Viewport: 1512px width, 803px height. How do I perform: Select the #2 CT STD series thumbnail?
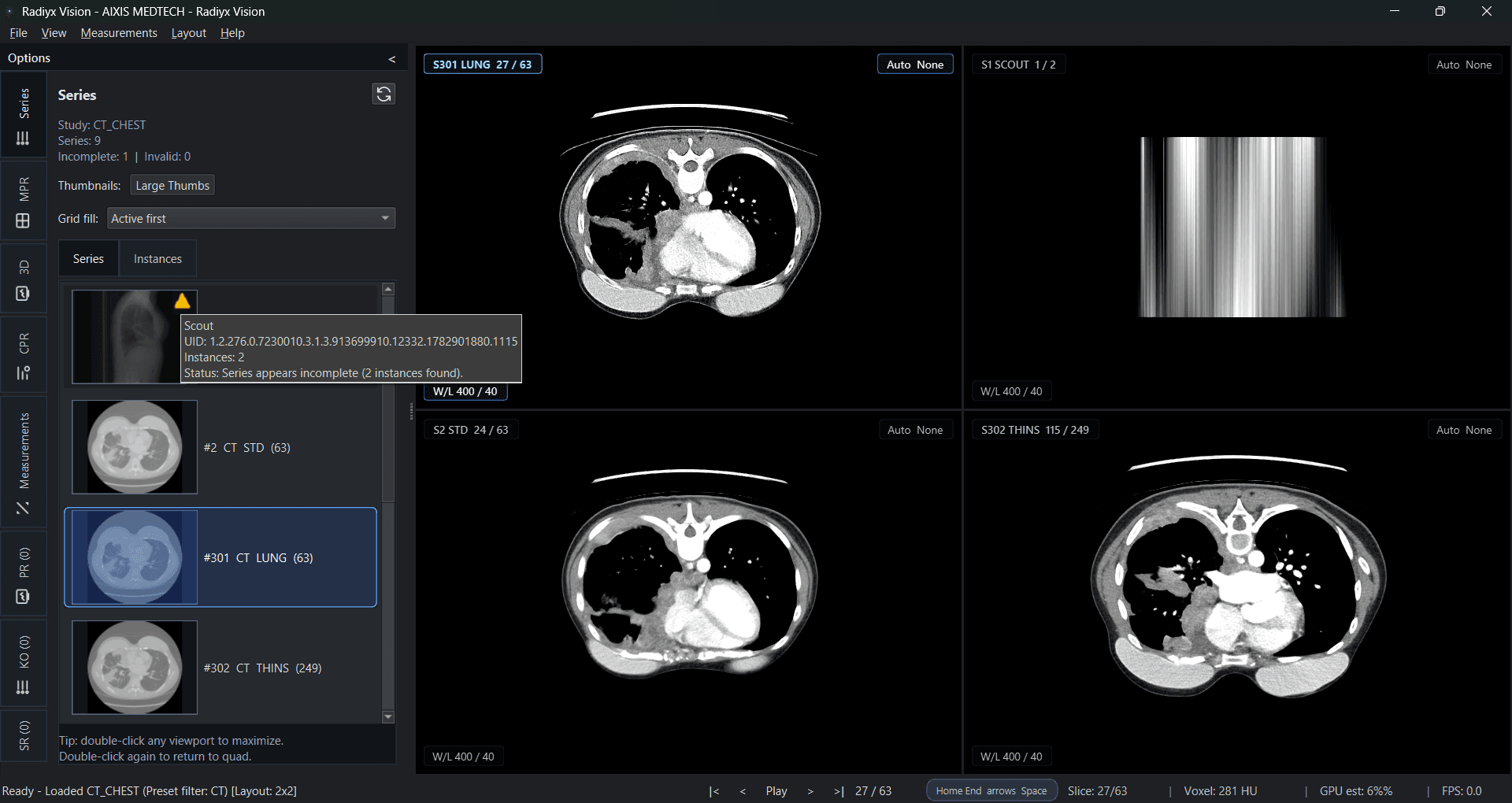[x=135, y=447]
